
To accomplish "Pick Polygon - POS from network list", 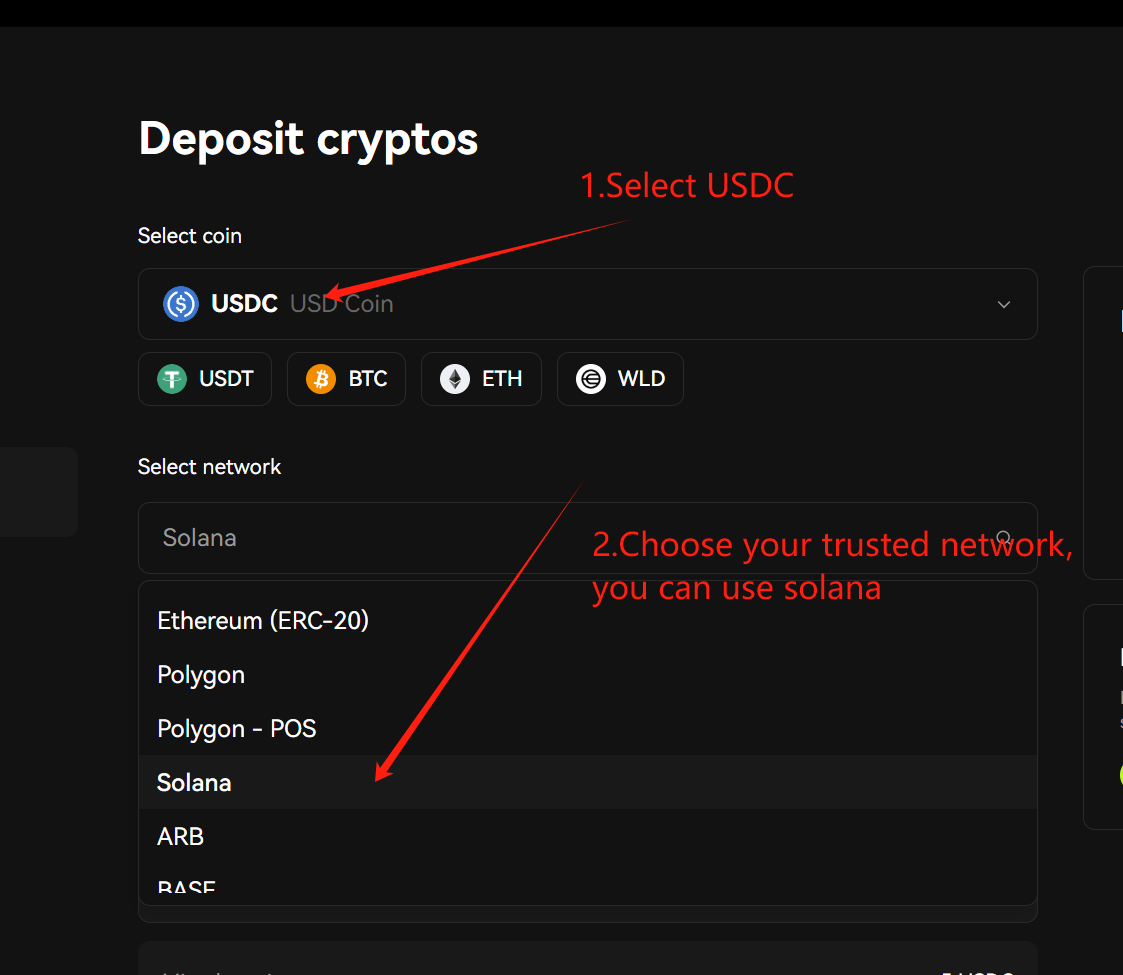I will point(237,729).
